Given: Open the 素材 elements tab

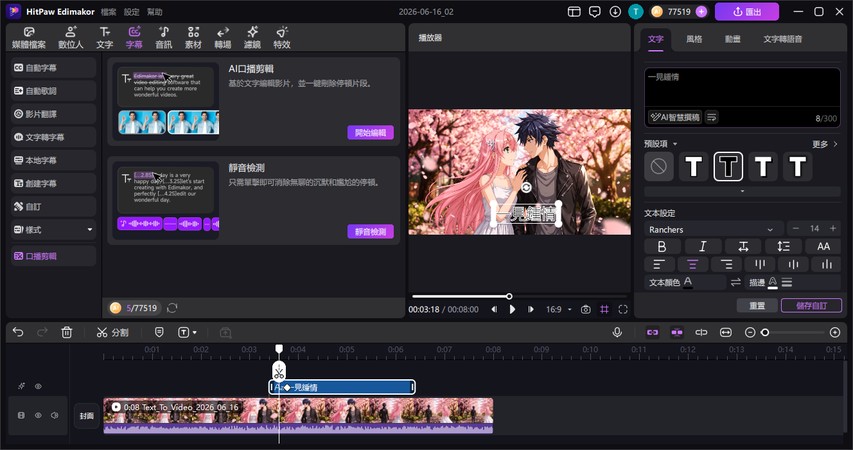Looking at the screenshot, I should (x=193, y=38).
